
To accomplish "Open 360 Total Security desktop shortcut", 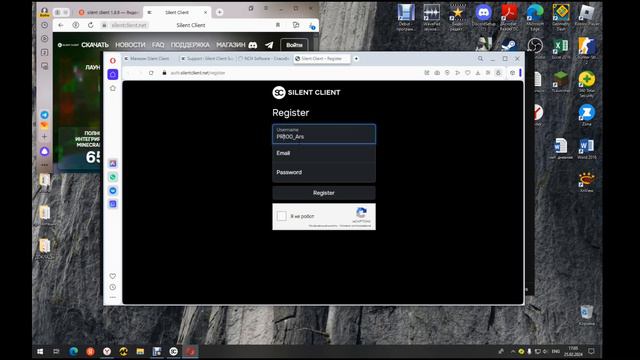I will tap(587, 84).
